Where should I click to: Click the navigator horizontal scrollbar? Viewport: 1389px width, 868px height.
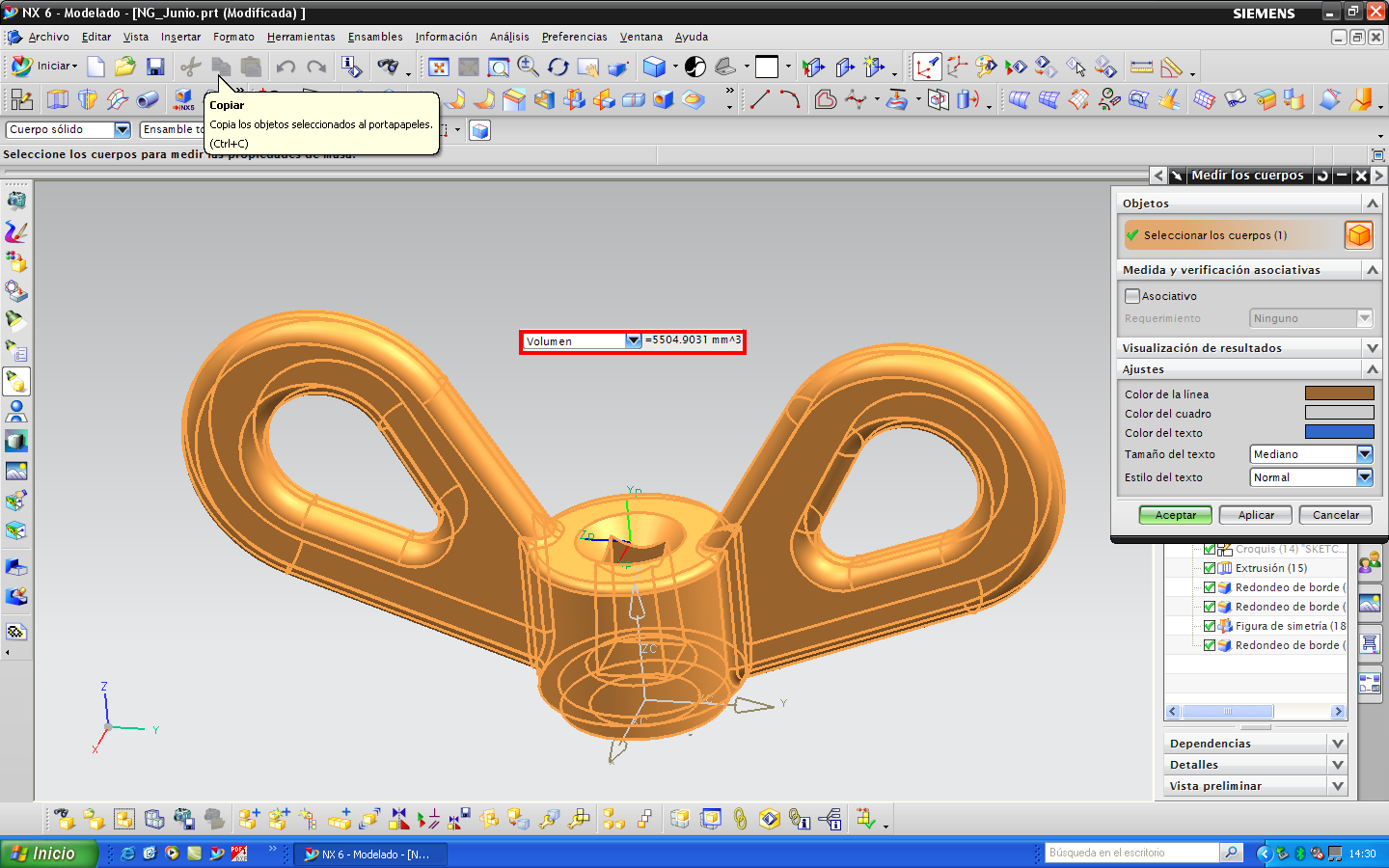click(x=1256, y=712)
